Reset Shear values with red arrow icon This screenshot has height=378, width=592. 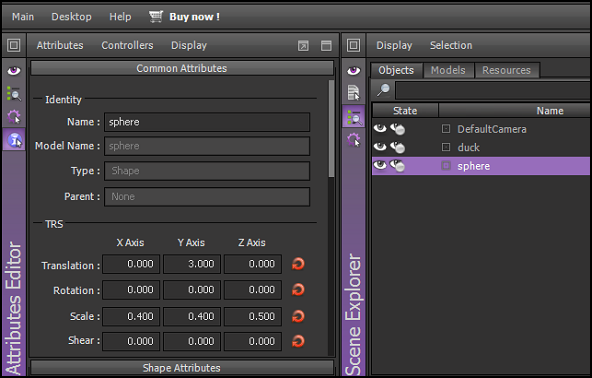[298, 341]
